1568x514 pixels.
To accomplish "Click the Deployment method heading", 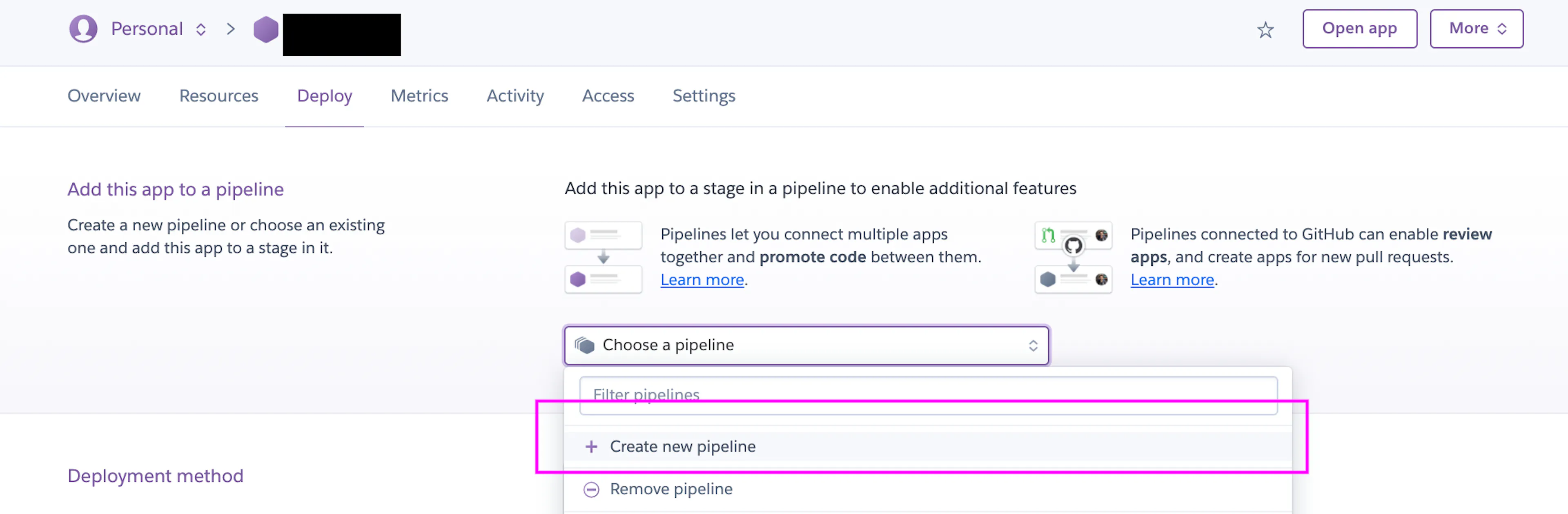I will click(x=155, y=476).
